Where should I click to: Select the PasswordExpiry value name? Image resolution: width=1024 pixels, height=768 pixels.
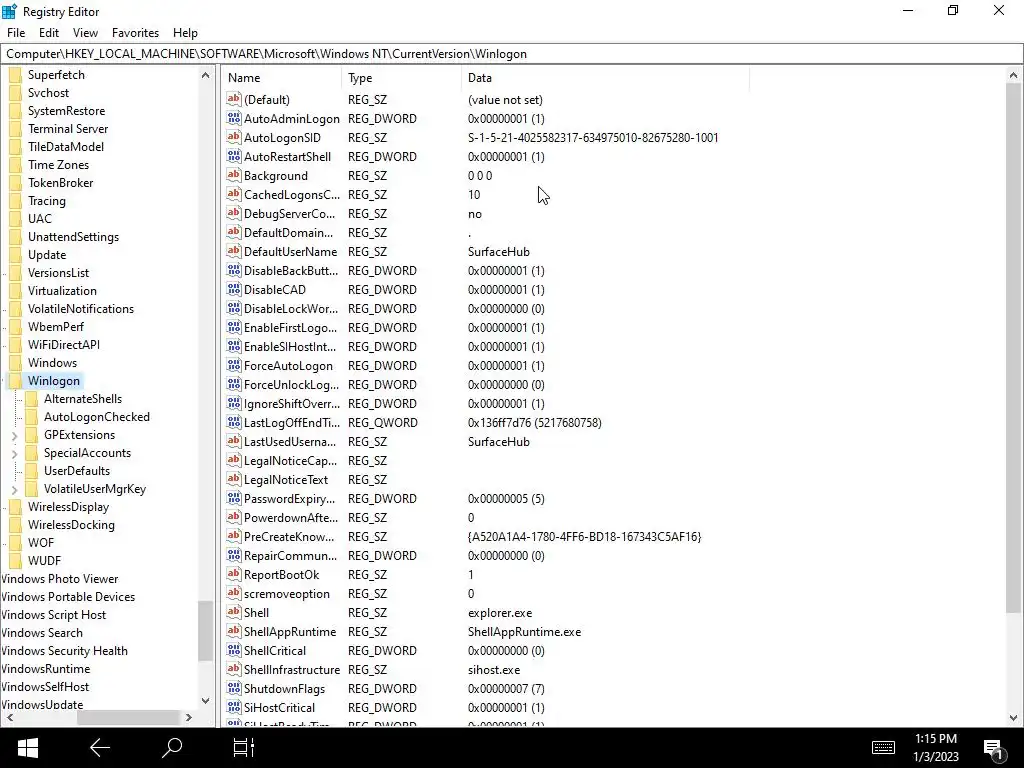coord(289,498)
